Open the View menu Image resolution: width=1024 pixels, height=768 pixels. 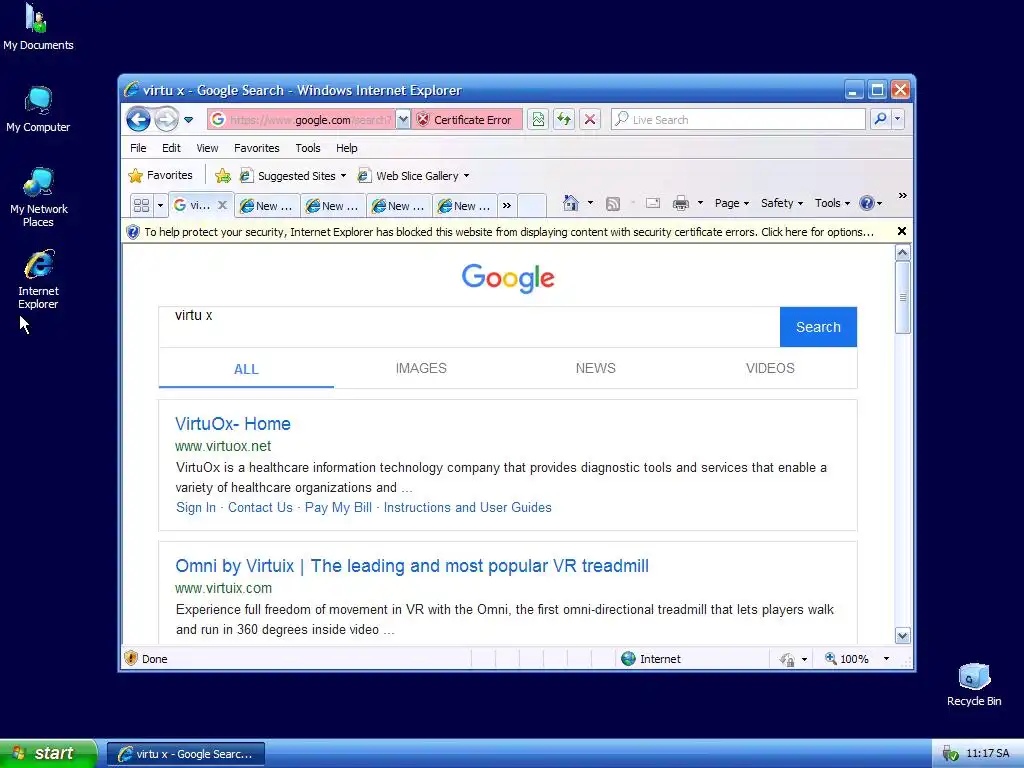tap(207, 148)
